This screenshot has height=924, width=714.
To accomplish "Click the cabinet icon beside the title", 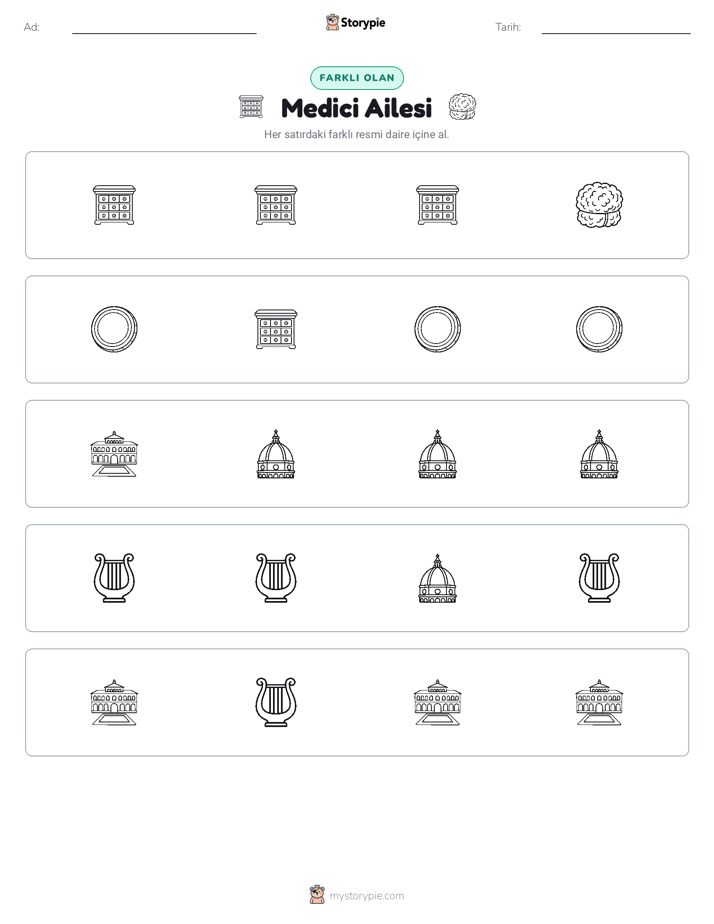I will pyautogui.click(x=252, y=107).
